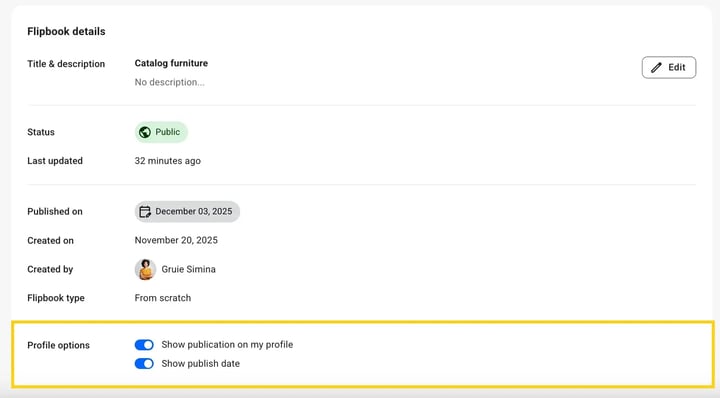Click the Show publication on my profile text

(227, 345)
